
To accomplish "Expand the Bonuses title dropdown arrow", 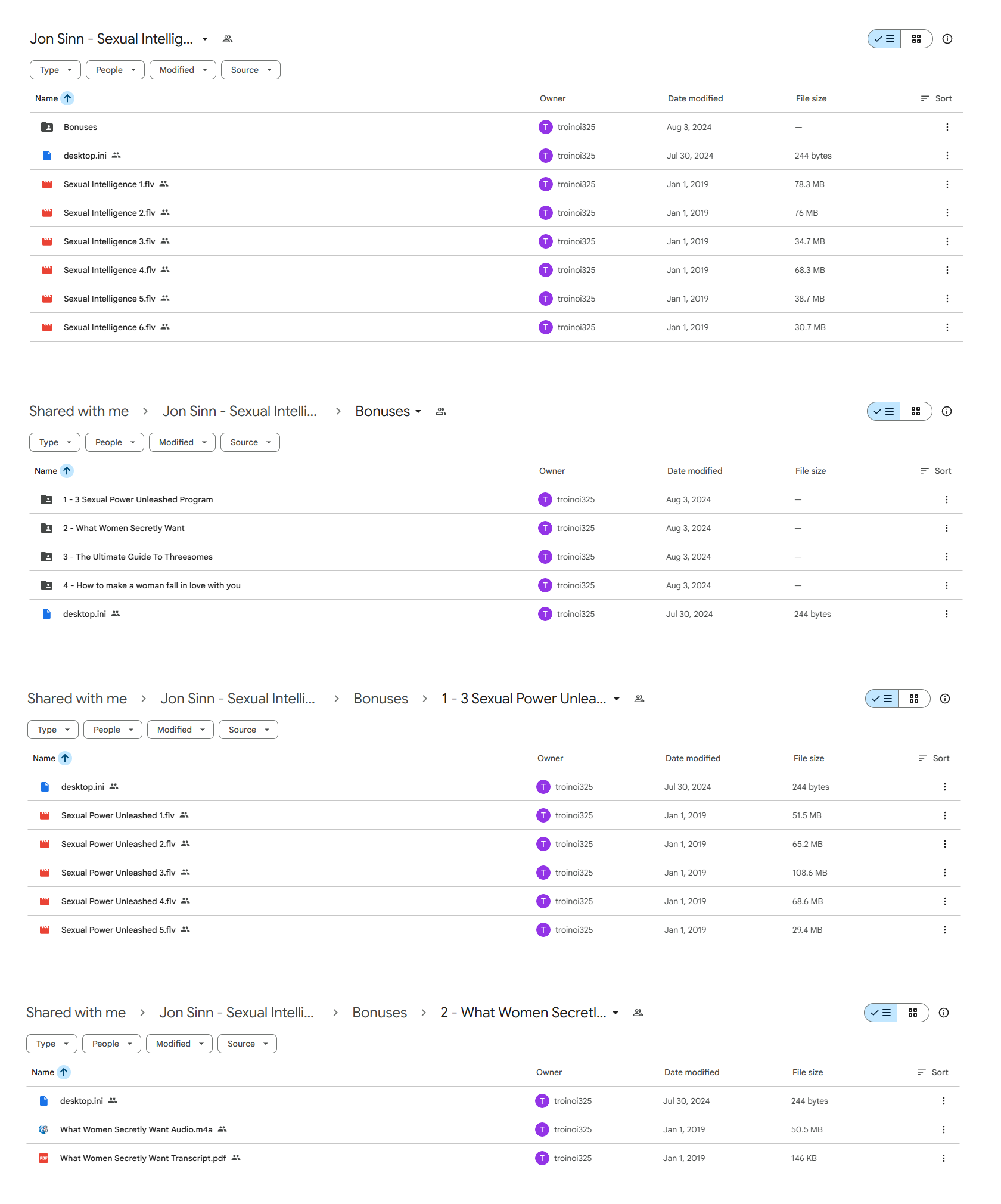I will [x=418, y=411].
